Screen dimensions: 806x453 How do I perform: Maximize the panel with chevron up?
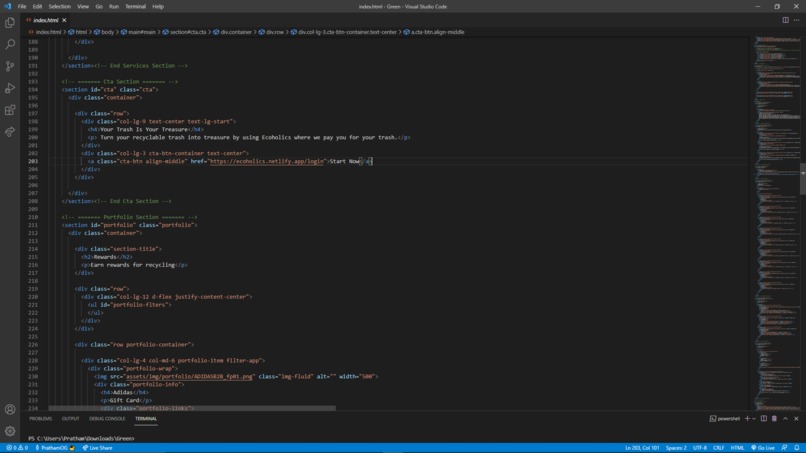coord(785,419)
